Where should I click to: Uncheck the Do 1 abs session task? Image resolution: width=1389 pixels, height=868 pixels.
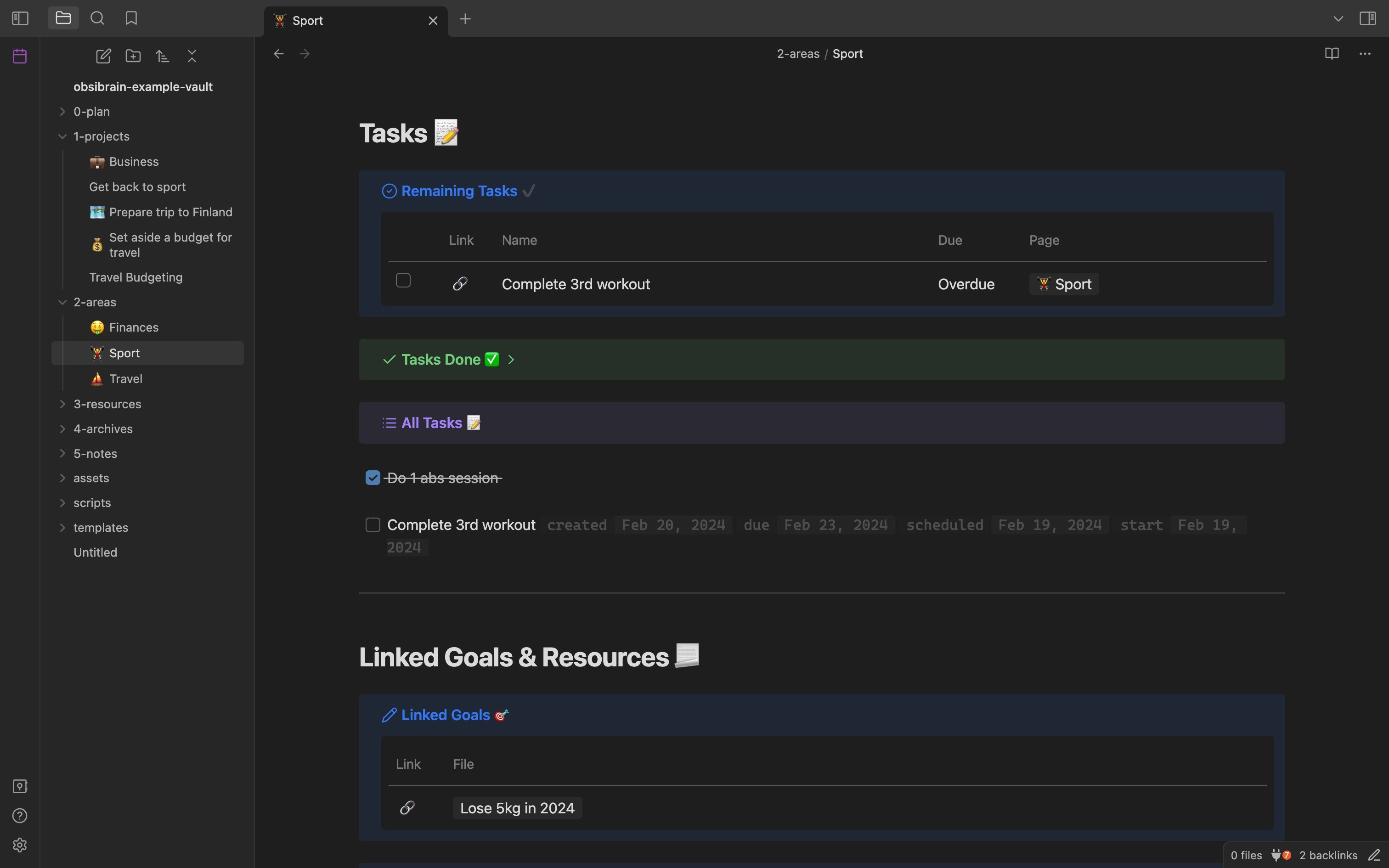tap(373, 478)
